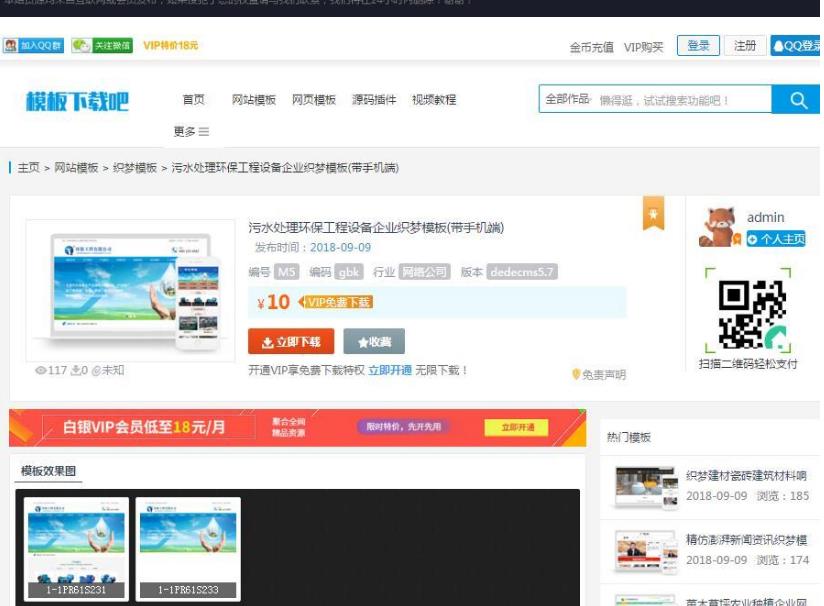Go to the 首页 menu item
Viewport: 824px width, 606px height.
pos(193,99)
